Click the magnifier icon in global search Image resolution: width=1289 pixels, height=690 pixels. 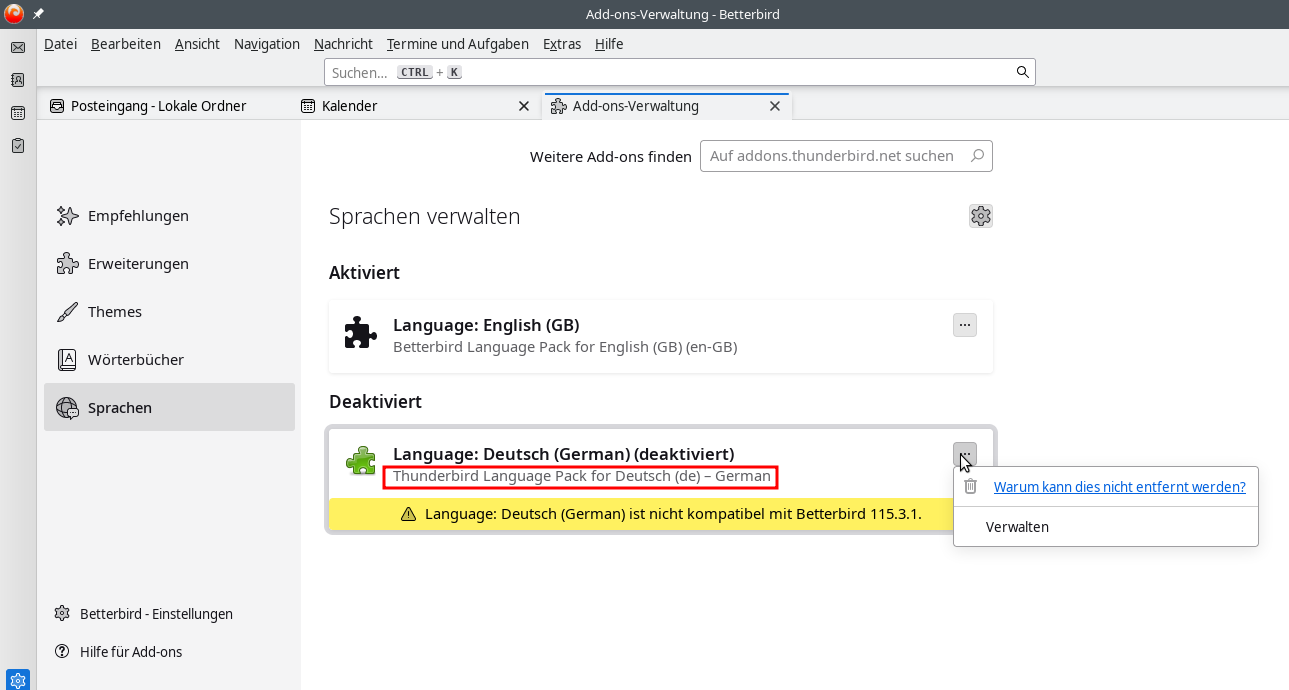coord(1022,72)
